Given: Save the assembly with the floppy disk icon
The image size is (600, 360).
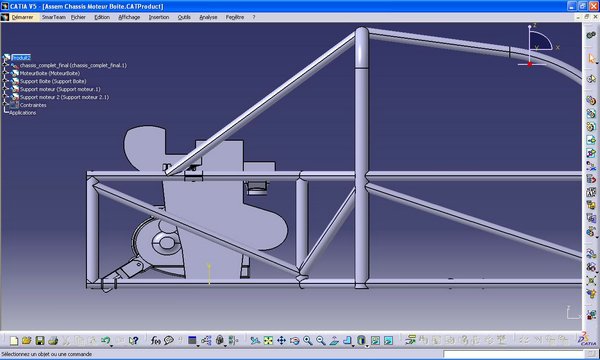Looking at the screenshot, I should (x=40, y=340).
